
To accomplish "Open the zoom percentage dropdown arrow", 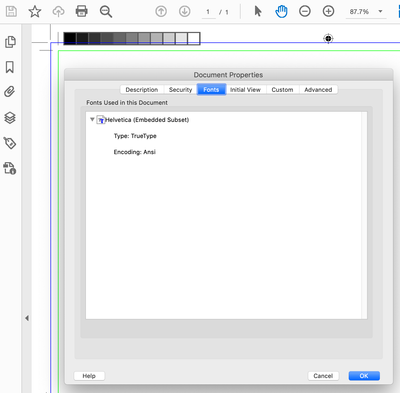I will [x=380, y=11].
